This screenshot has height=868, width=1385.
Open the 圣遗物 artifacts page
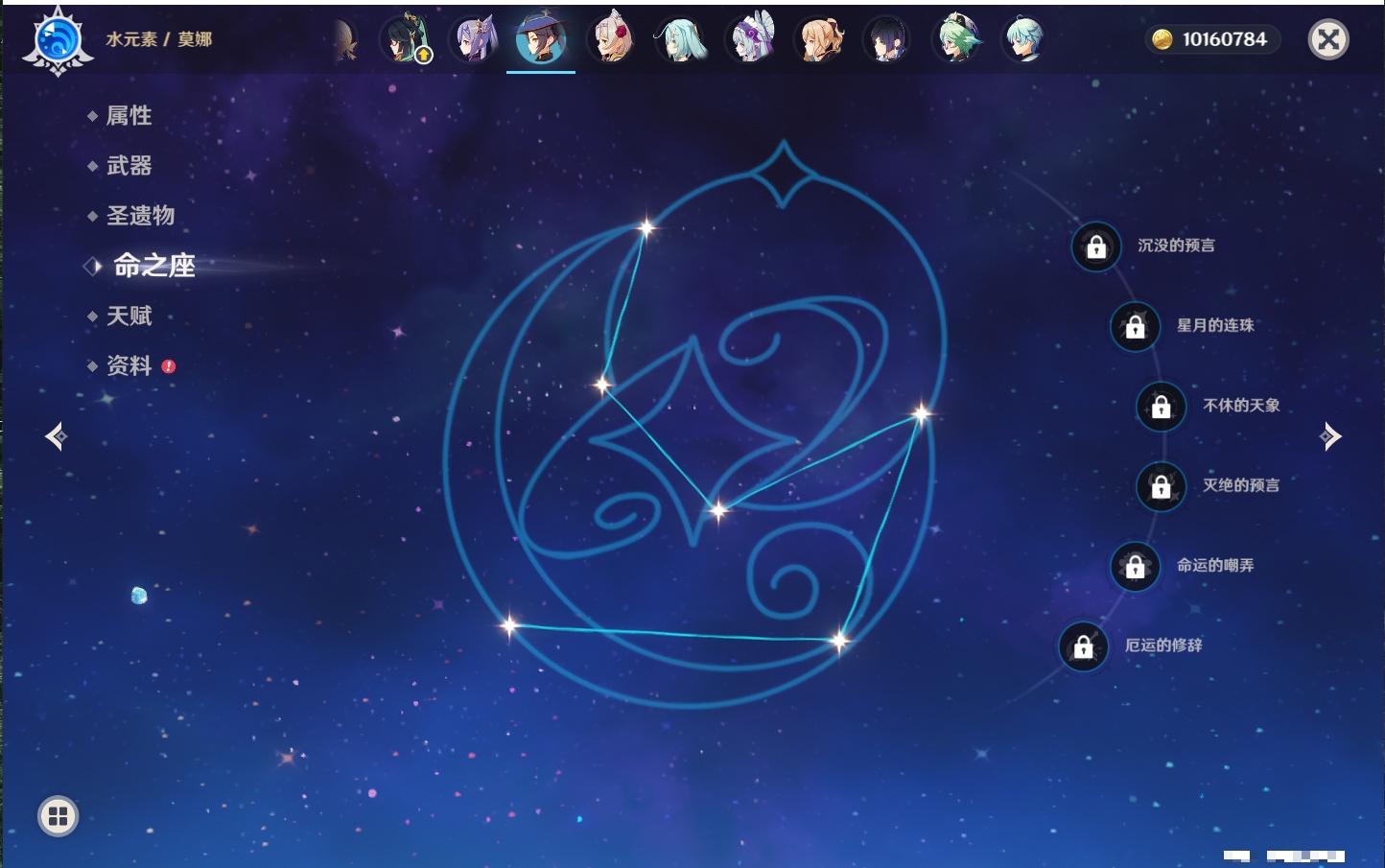[140, 216]
